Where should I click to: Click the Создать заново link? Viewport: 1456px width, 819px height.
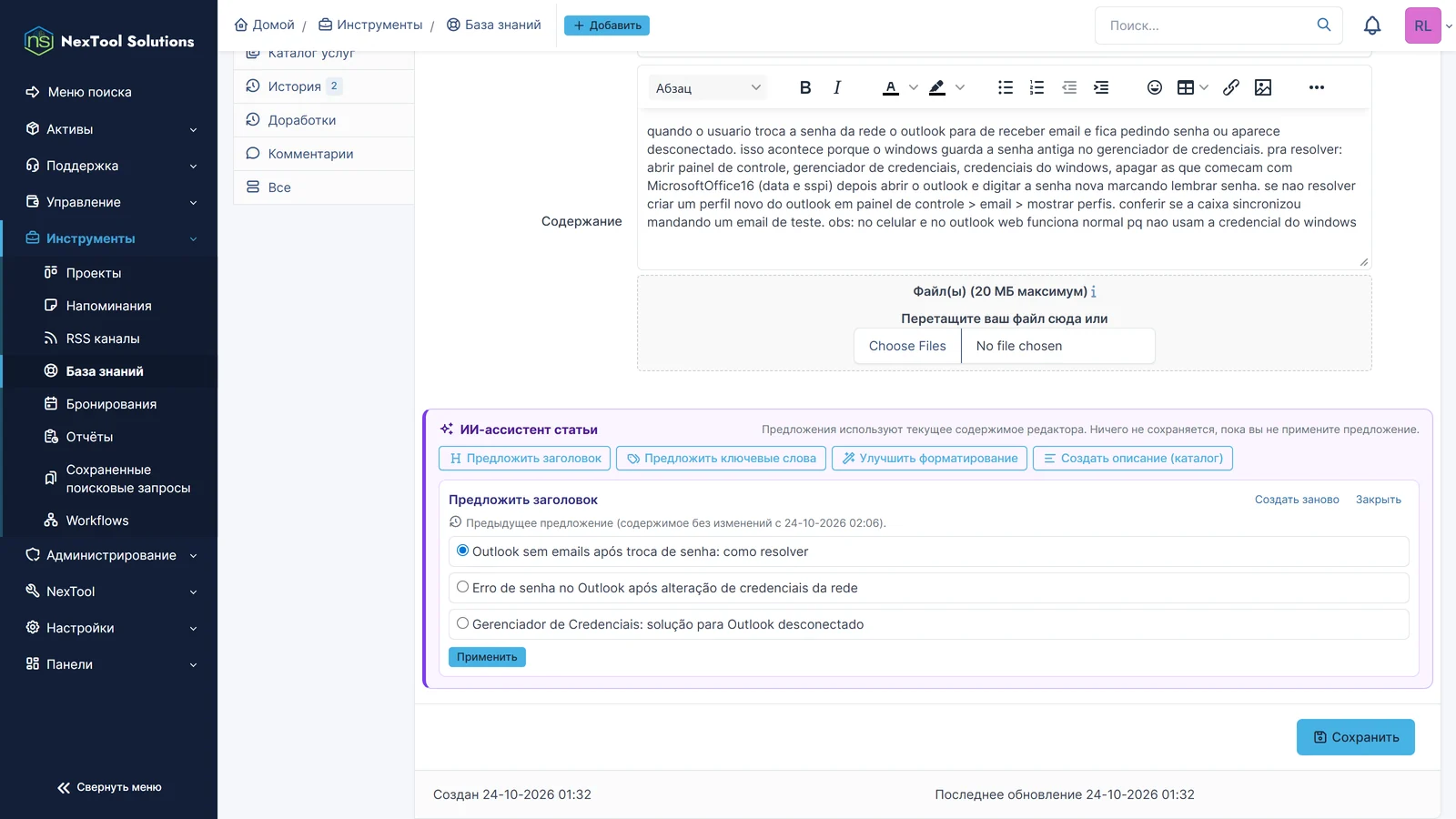[1297, 500]
